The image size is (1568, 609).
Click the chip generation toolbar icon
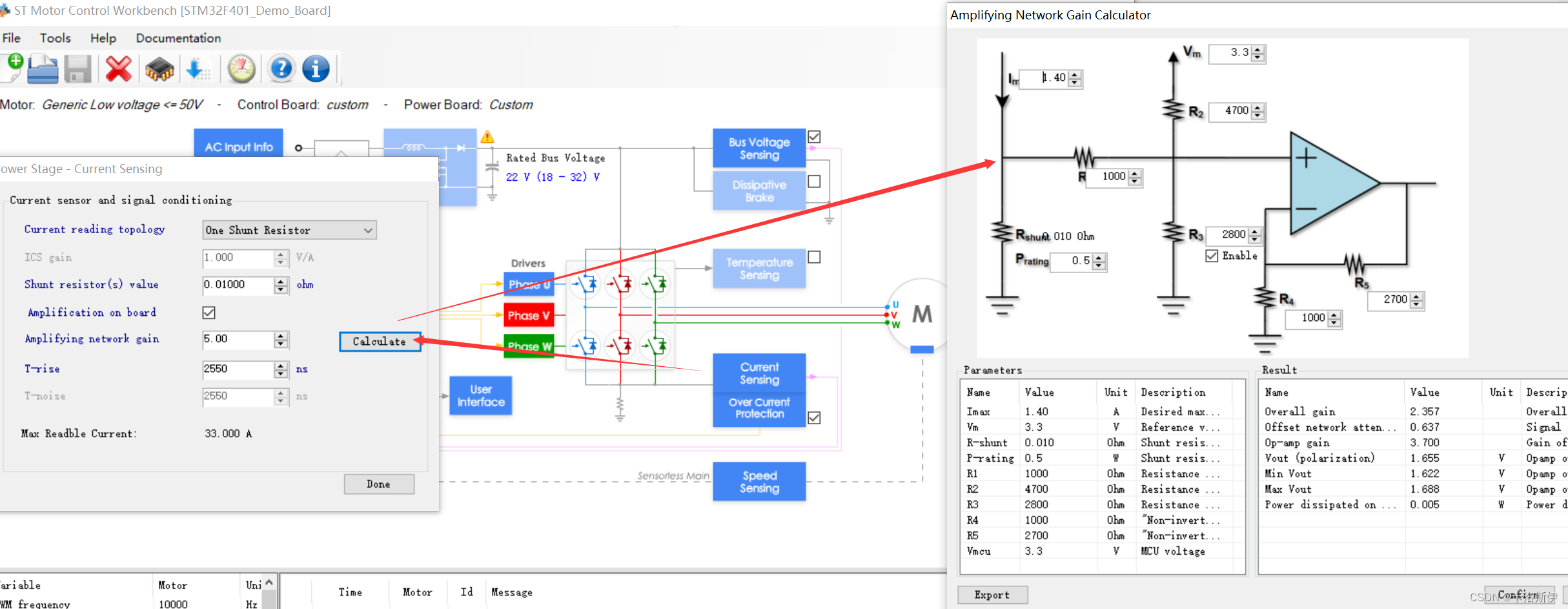pyautogui.click(x=159, y=69)
